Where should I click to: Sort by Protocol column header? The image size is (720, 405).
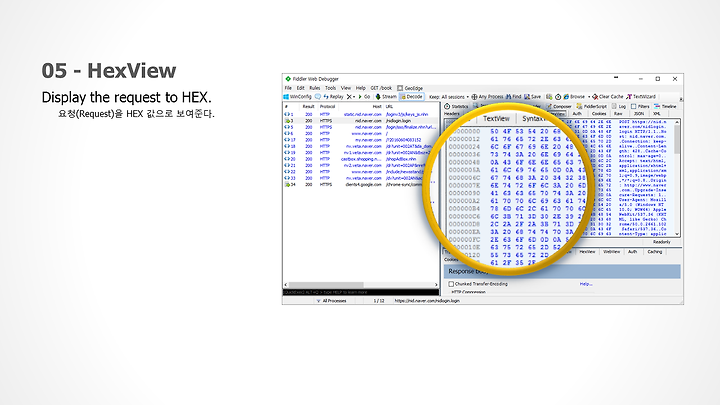[327, 107]
